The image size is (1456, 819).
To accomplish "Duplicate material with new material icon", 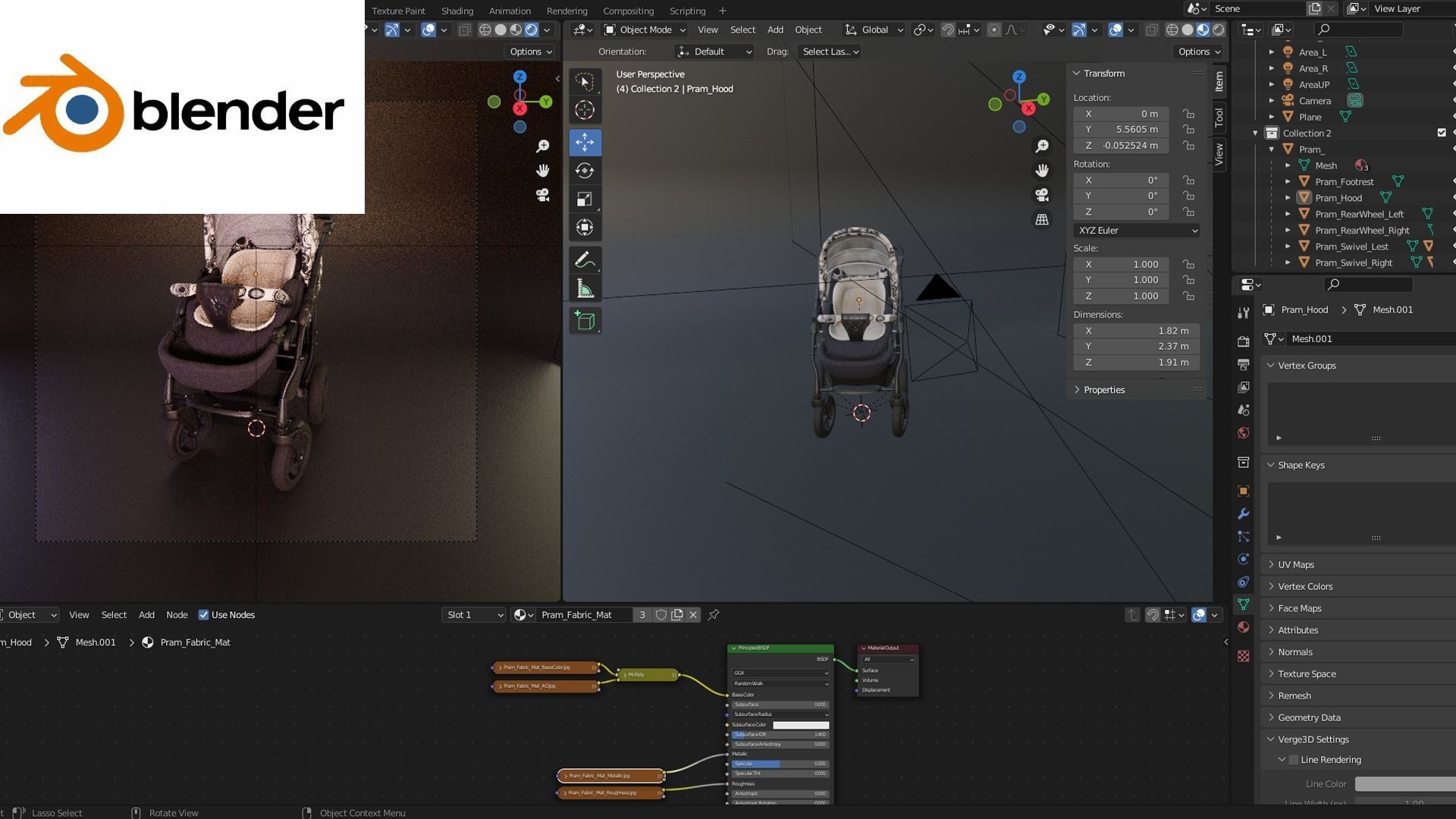I will tap(677, 615).
